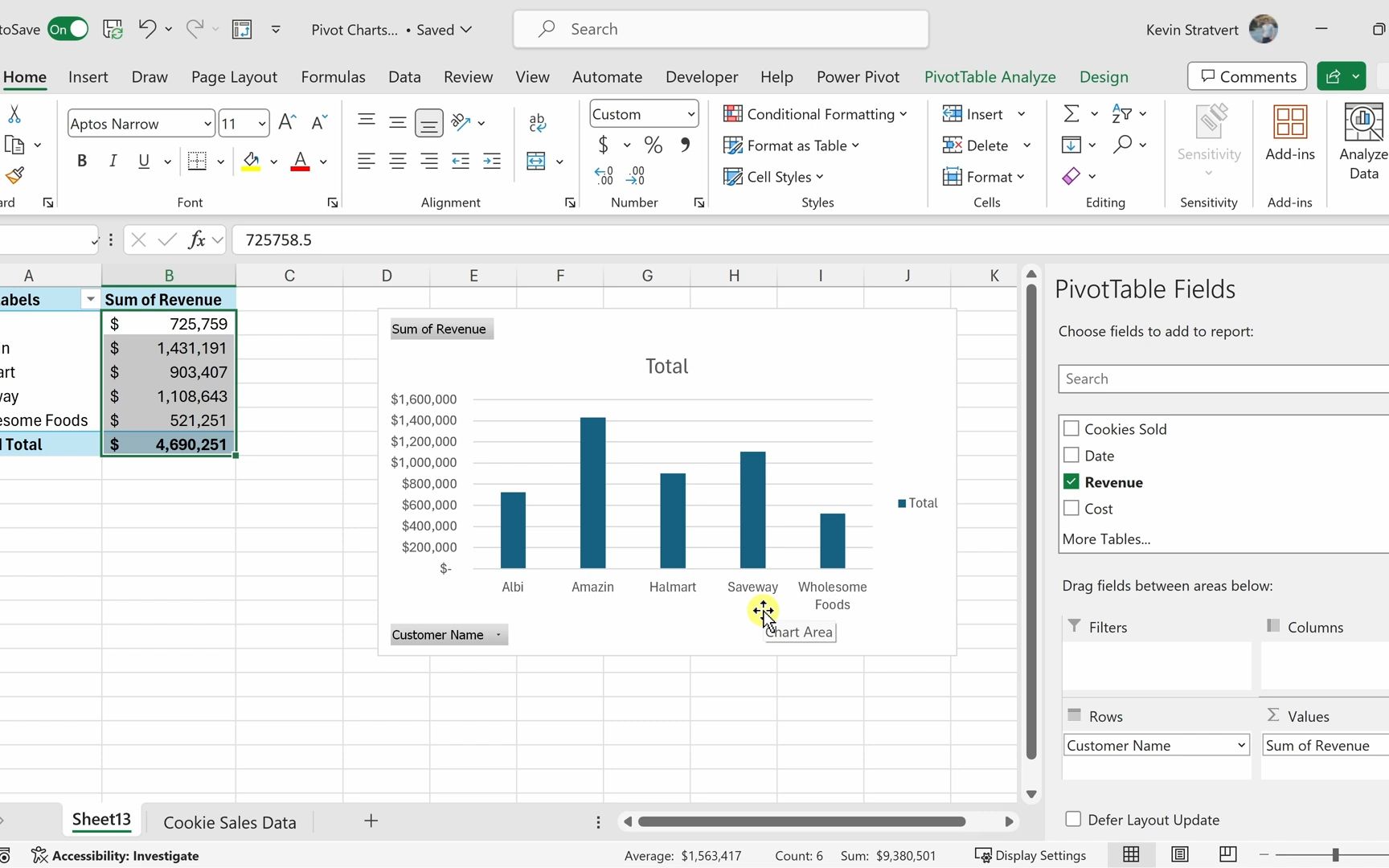
Task: Switch to Page Break Preview
Action: pyautogui.click(x=1227, y=854)
